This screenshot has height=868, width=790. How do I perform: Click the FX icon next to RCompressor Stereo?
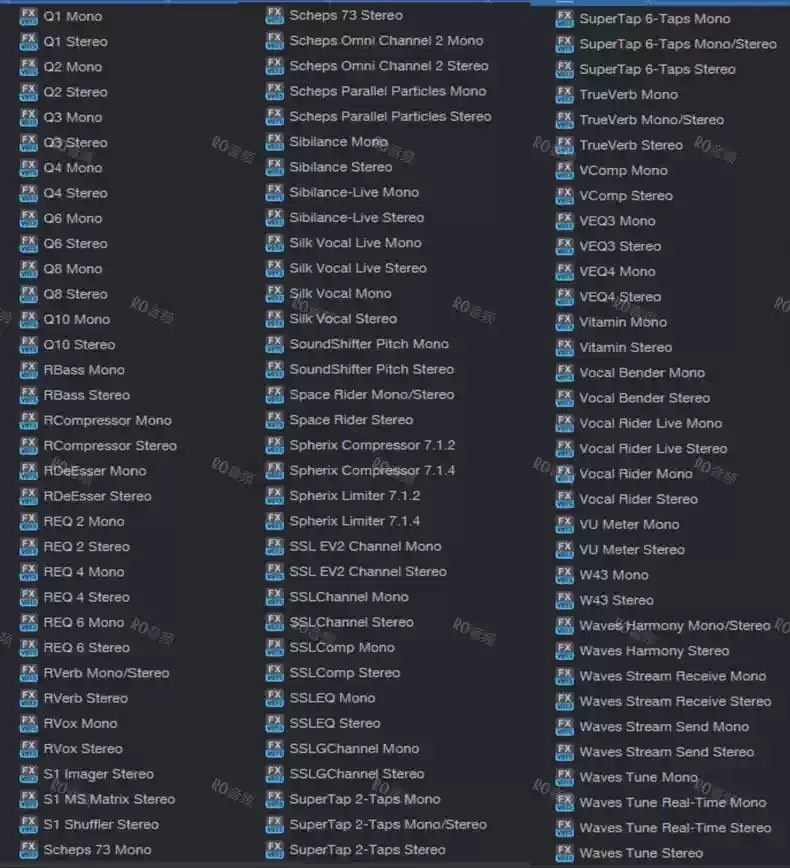click(29, 446)
